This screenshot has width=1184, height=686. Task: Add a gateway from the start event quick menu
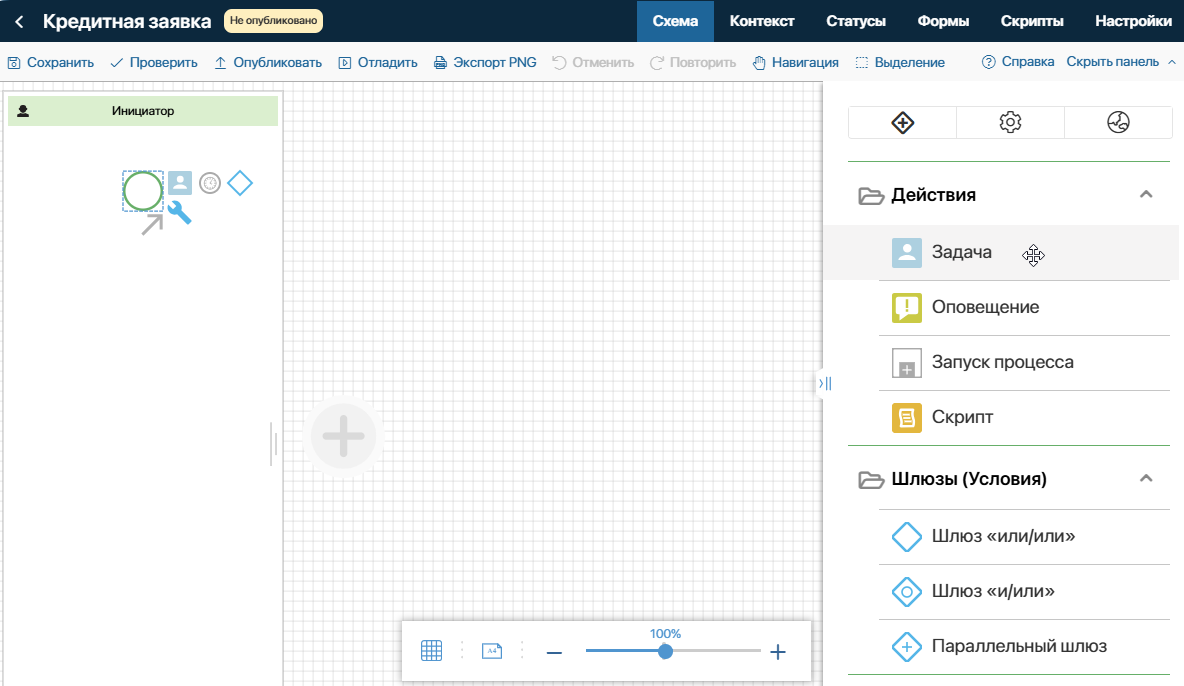click(x=240, y=183)
